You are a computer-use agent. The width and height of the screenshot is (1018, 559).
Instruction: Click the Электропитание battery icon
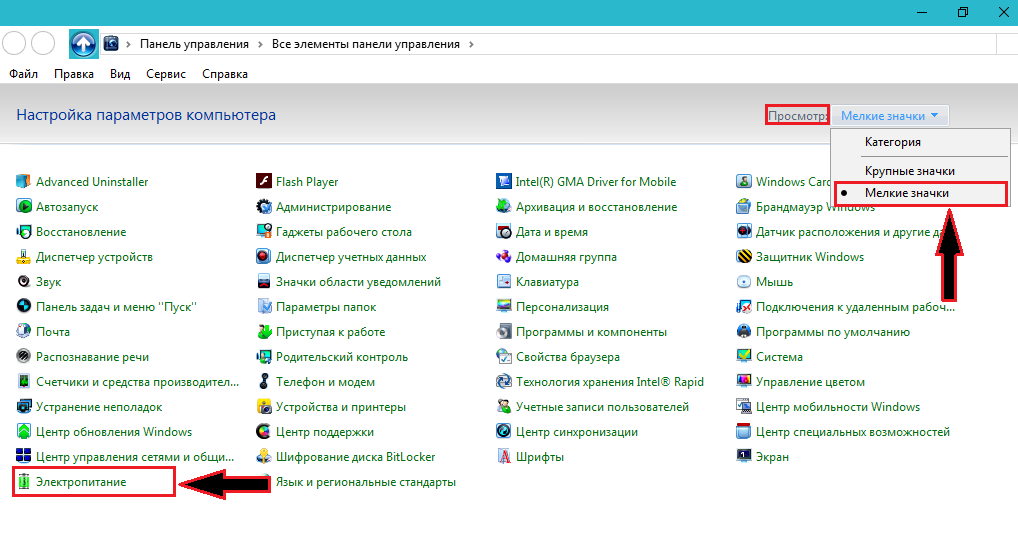click(24, 482)
